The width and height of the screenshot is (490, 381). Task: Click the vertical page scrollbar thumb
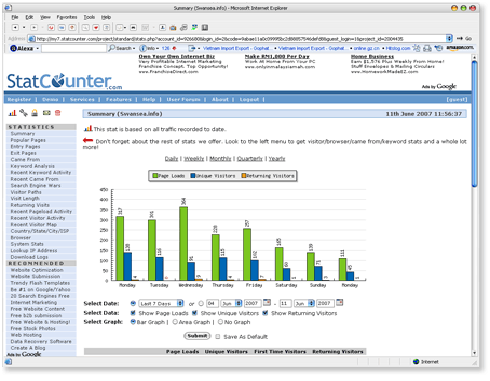(474, 124)
